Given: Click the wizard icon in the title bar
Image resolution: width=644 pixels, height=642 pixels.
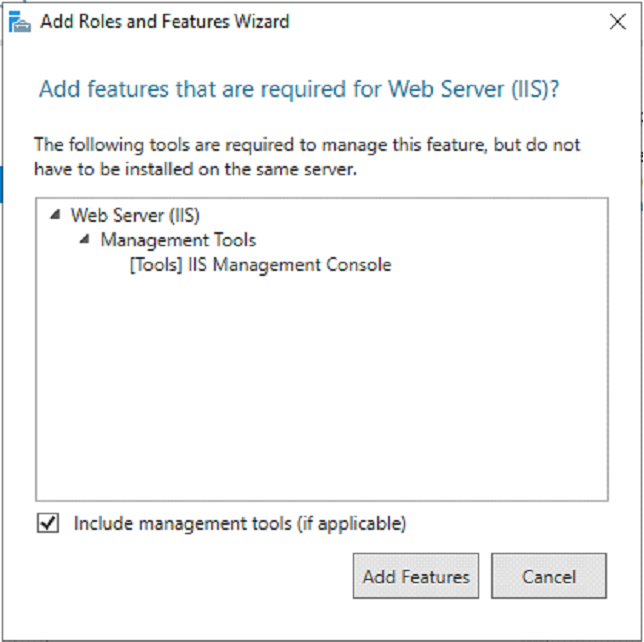Looking at the screenshot, I should (22, 22).
